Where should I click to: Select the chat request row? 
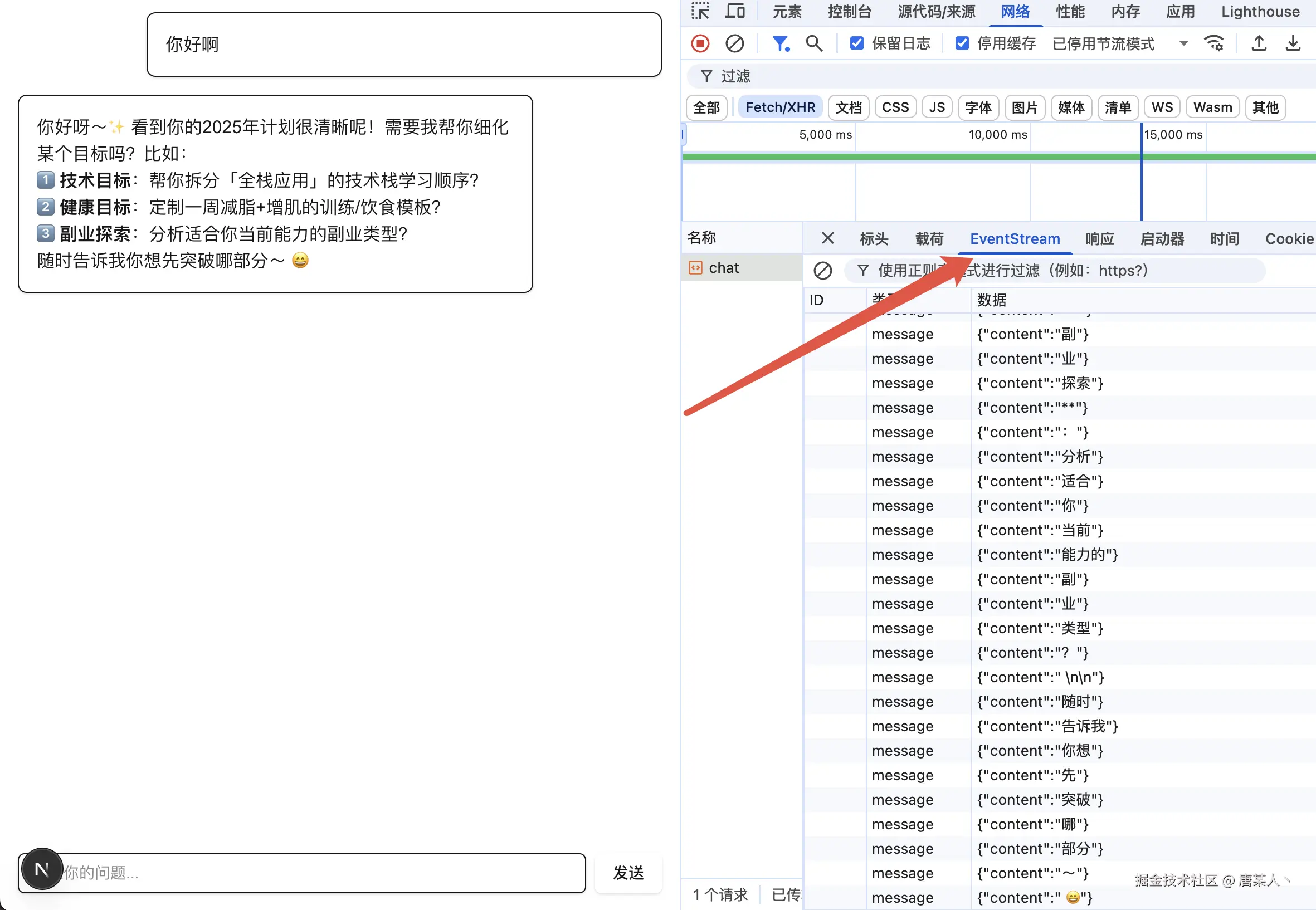coord(723,268)
